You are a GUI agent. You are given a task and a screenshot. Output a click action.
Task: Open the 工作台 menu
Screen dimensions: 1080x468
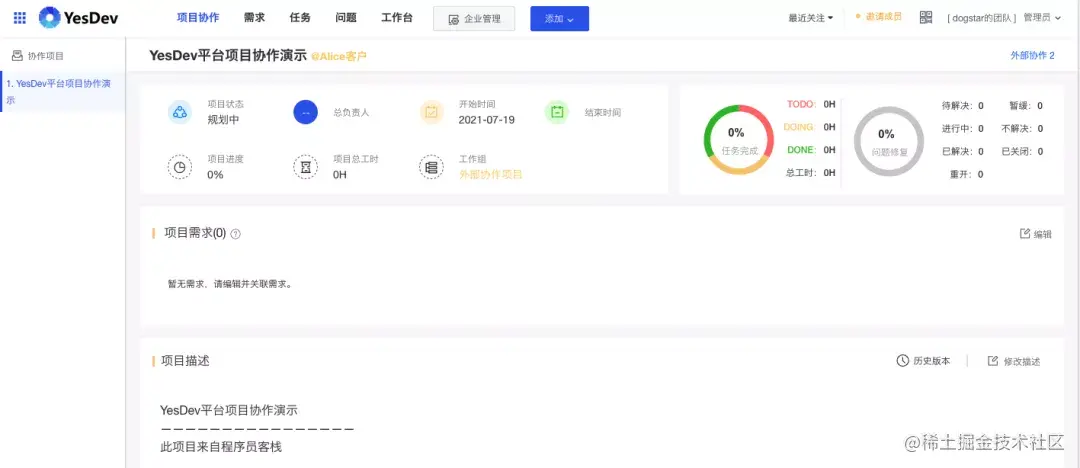[397, 18]
